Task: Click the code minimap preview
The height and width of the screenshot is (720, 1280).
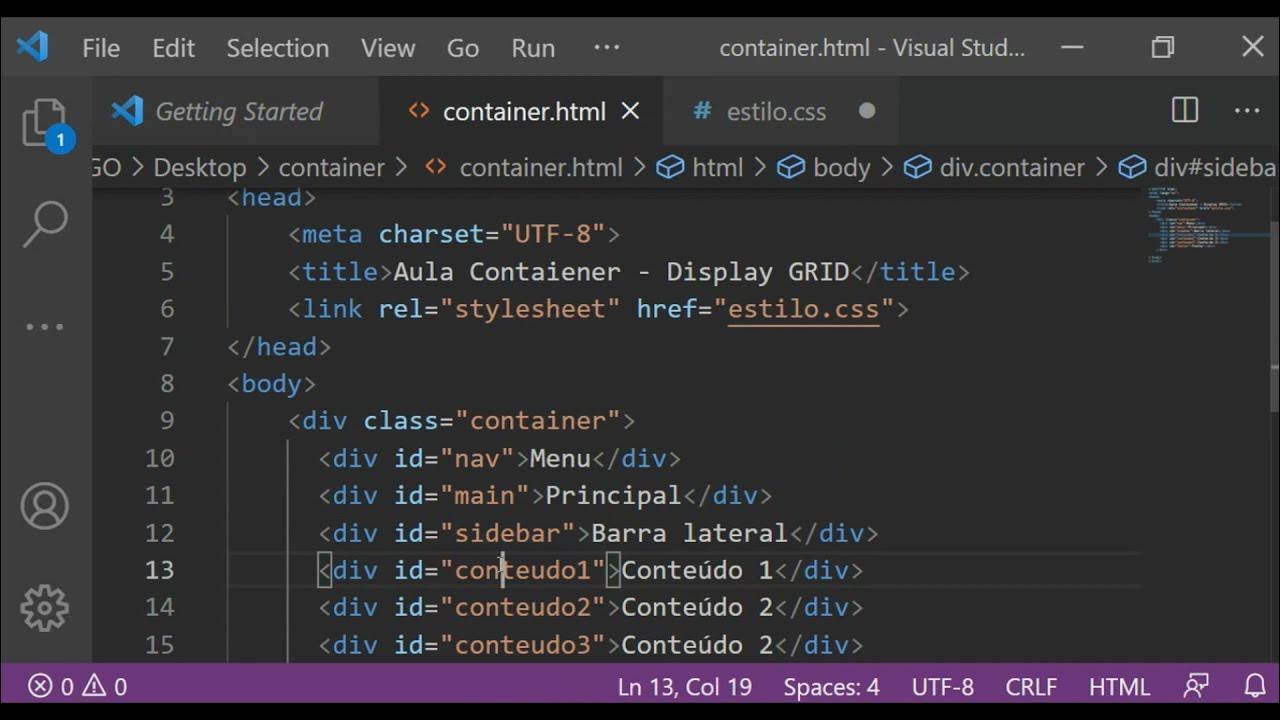Action: [1191, 225]
